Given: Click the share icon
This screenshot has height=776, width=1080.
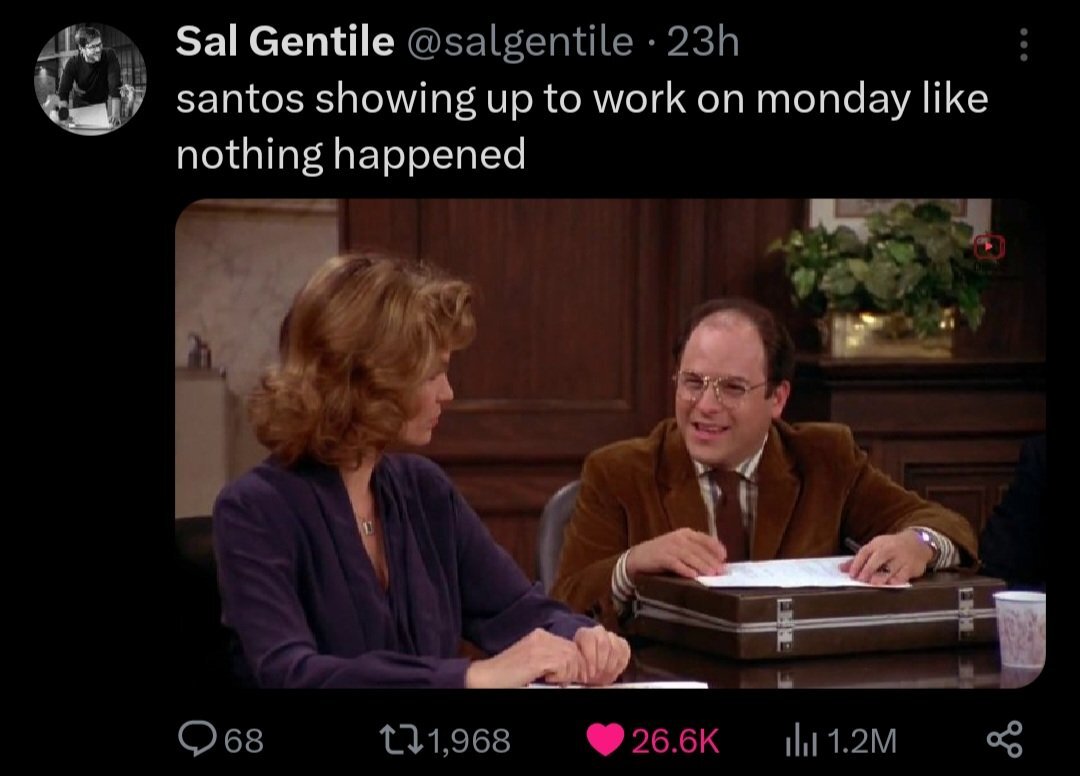Looking at the screenshot, I should click(1002, 740).
